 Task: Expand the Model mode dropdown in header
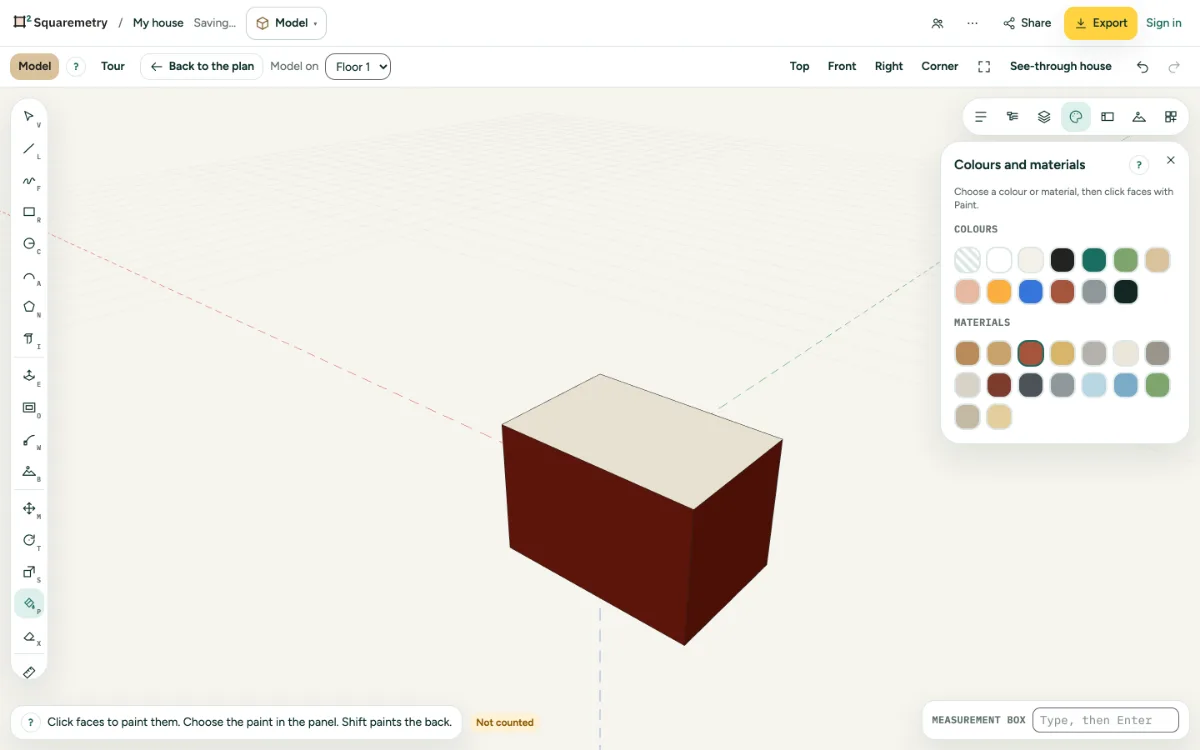pos(286,23)
